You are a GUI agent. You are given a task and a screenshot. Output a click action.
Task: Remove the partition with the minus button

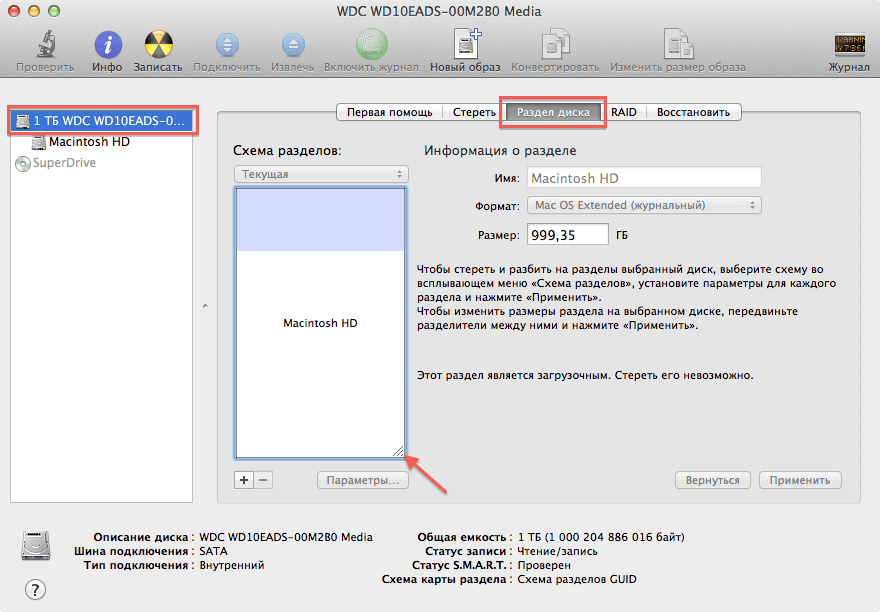point(263,480)
